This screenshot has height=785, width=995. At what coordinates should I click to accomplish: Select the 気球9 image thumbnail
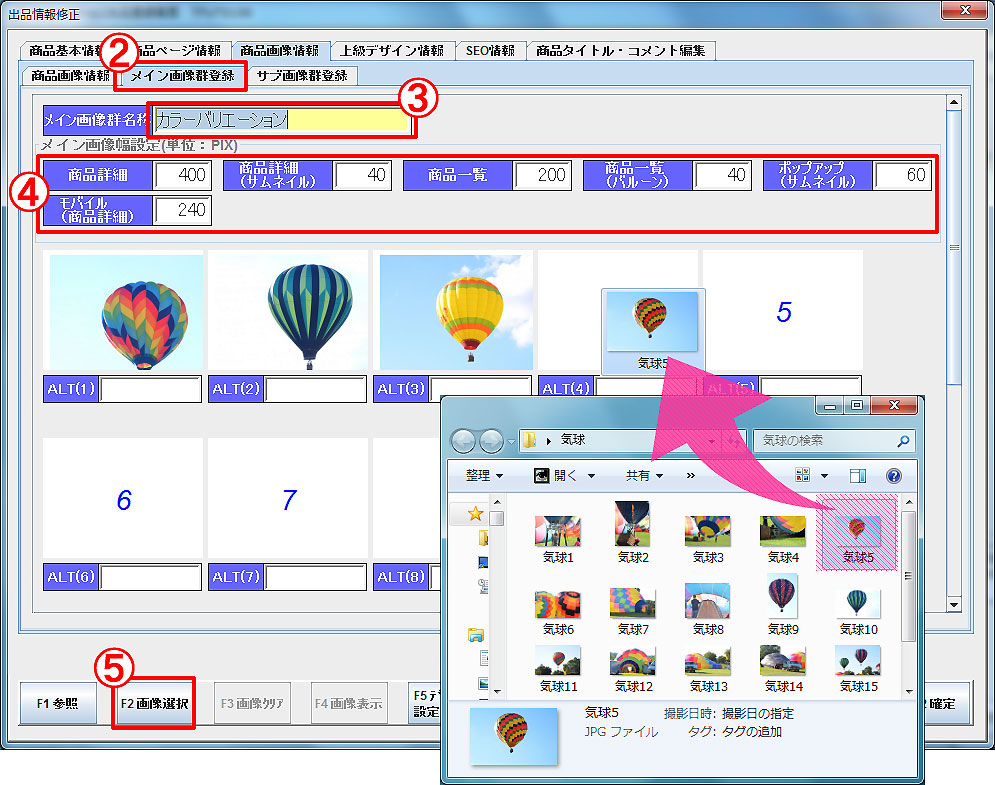pos(782,597)
